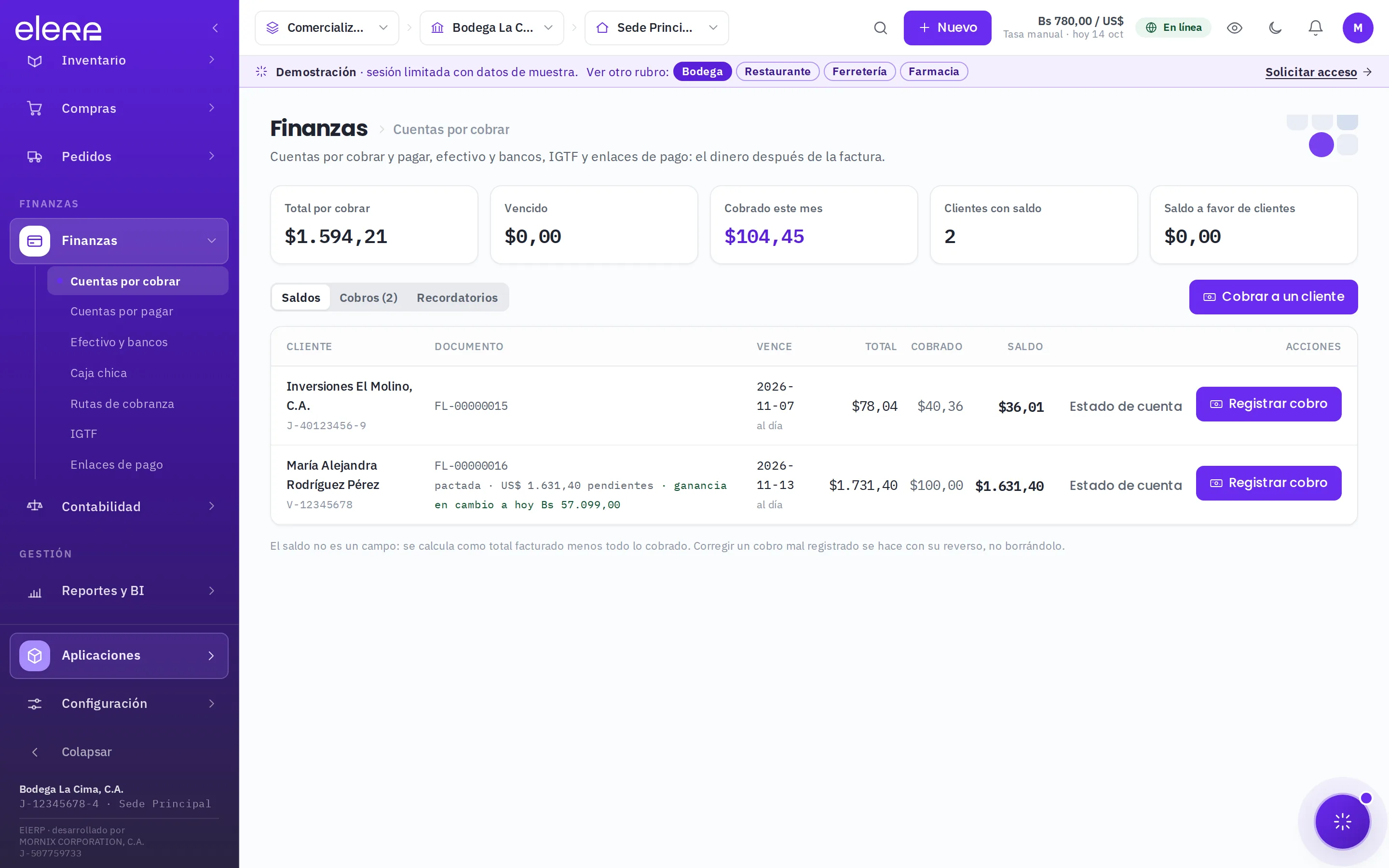Click document number FL-00000015

pyautogui.click(x=471, y=406)
